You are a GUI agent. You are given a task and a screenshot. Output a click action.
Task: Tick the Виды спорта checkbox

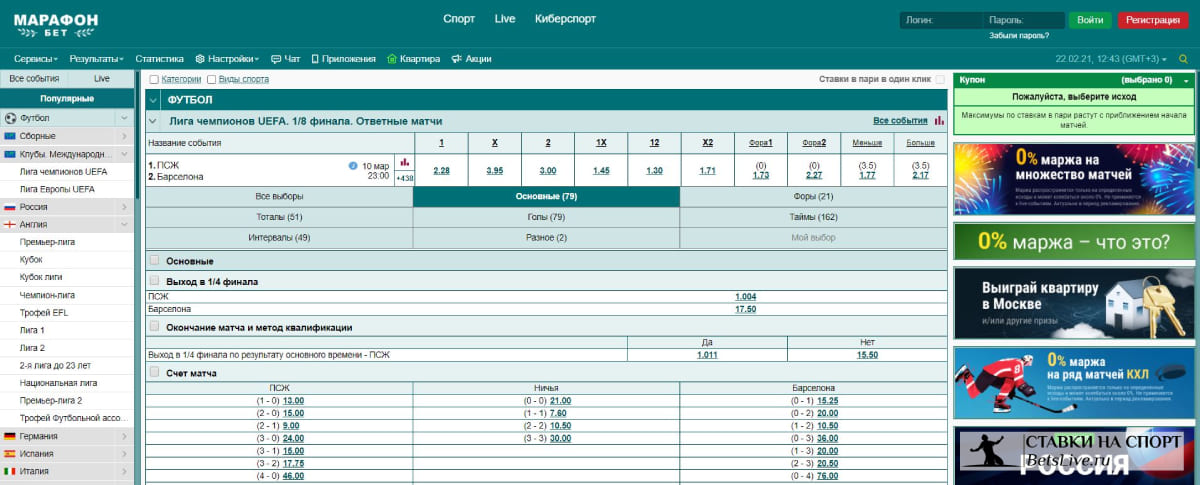tap(210, 79)
